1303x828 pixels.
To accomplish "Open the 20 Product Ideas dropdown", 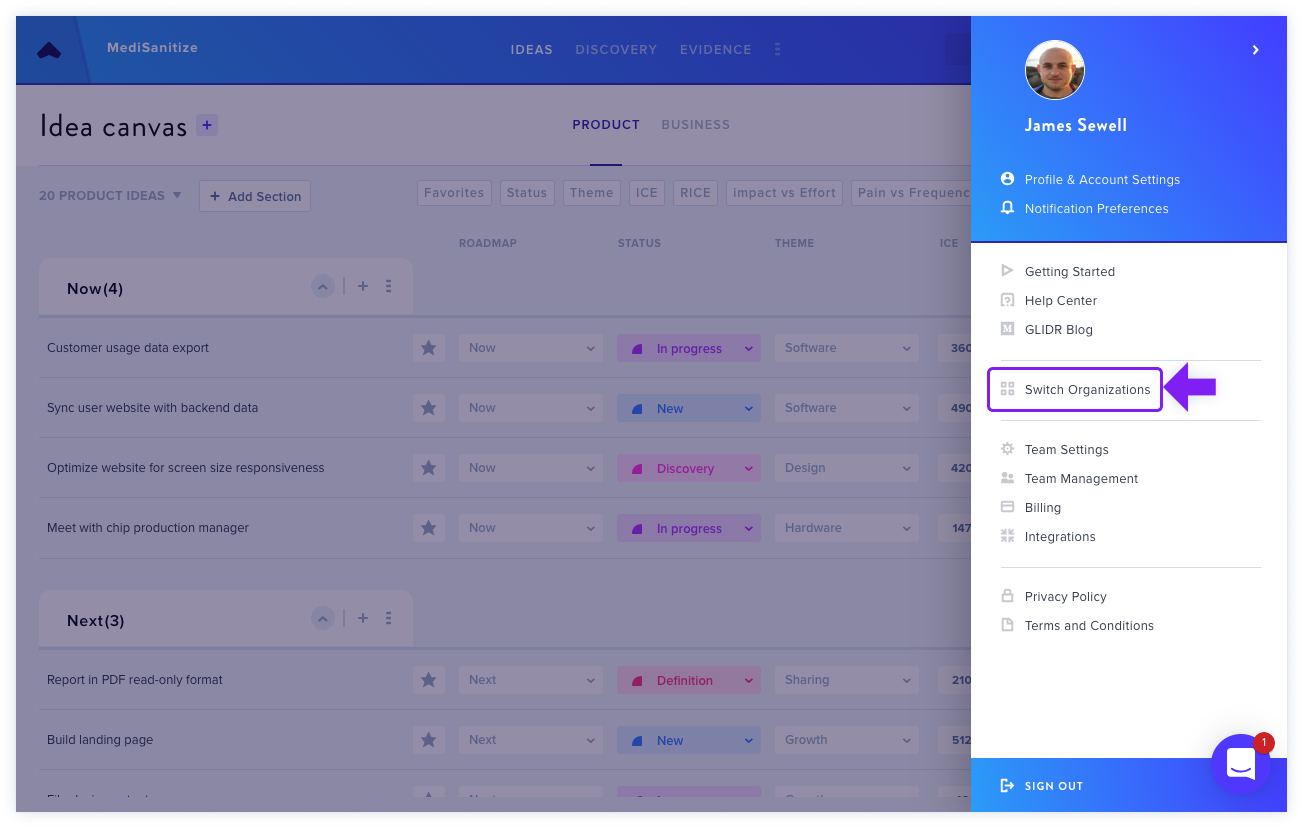I will point(110,195).
